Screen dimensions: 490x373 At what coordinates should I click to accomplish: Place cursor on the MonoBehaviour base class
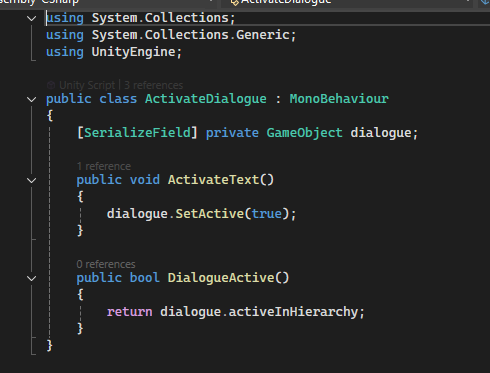(339, 99)
